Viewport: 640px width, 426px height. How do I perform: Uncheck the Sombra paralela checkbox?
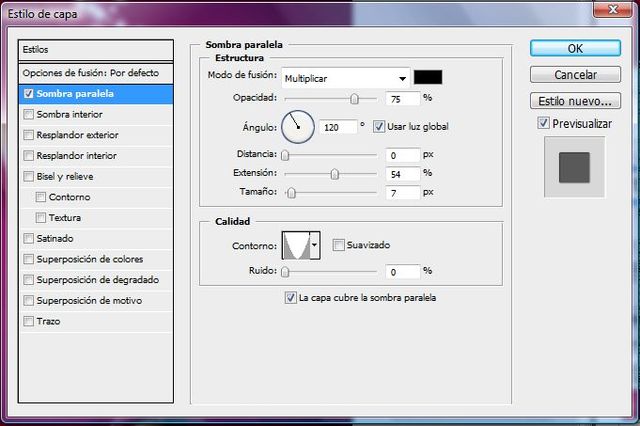[x=28, y=93]
